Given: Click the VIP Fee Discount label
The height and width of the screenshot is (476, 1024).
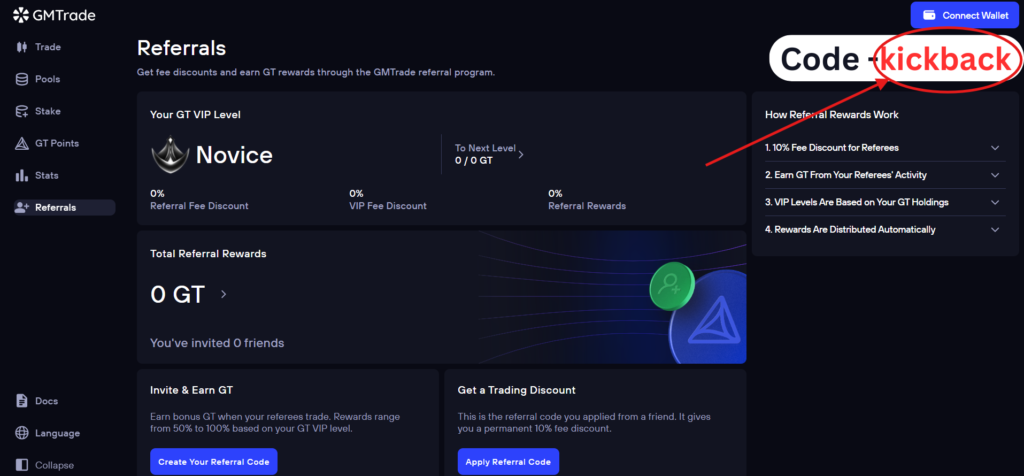Looking at the screenshot, I should tap(388, 206).
